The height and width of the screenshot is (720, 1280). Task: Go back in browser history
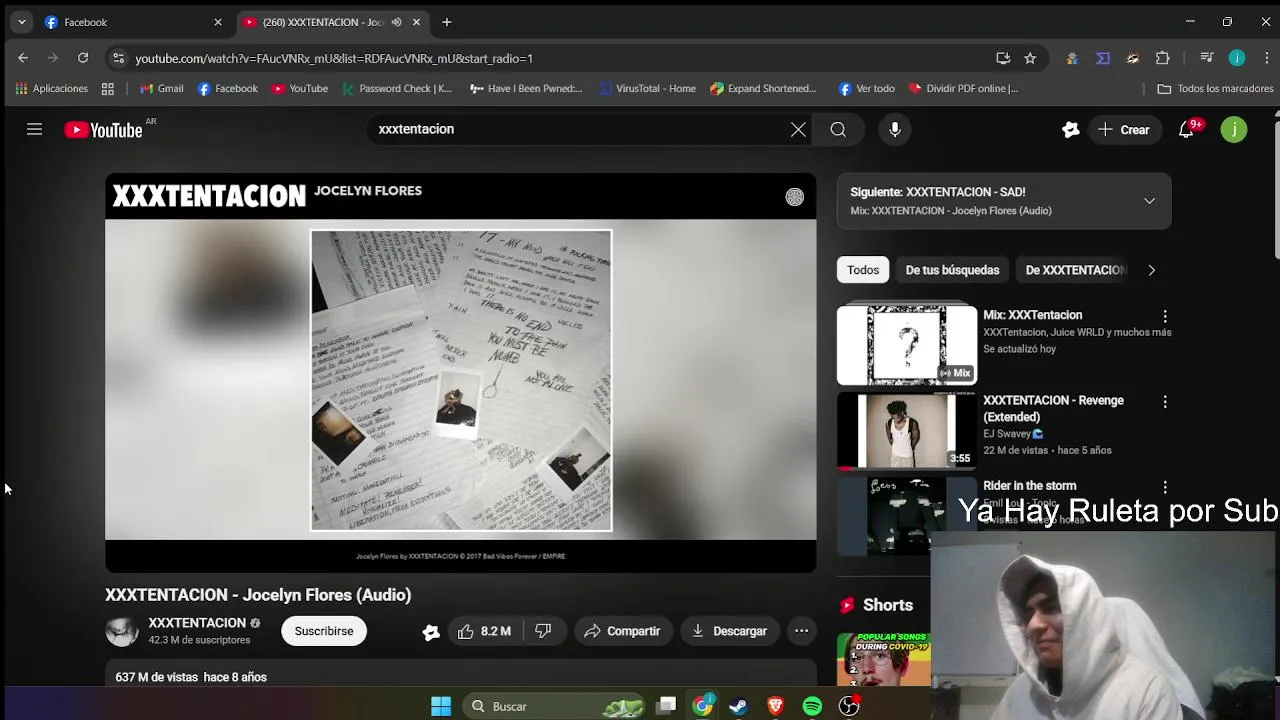(23, 58)
